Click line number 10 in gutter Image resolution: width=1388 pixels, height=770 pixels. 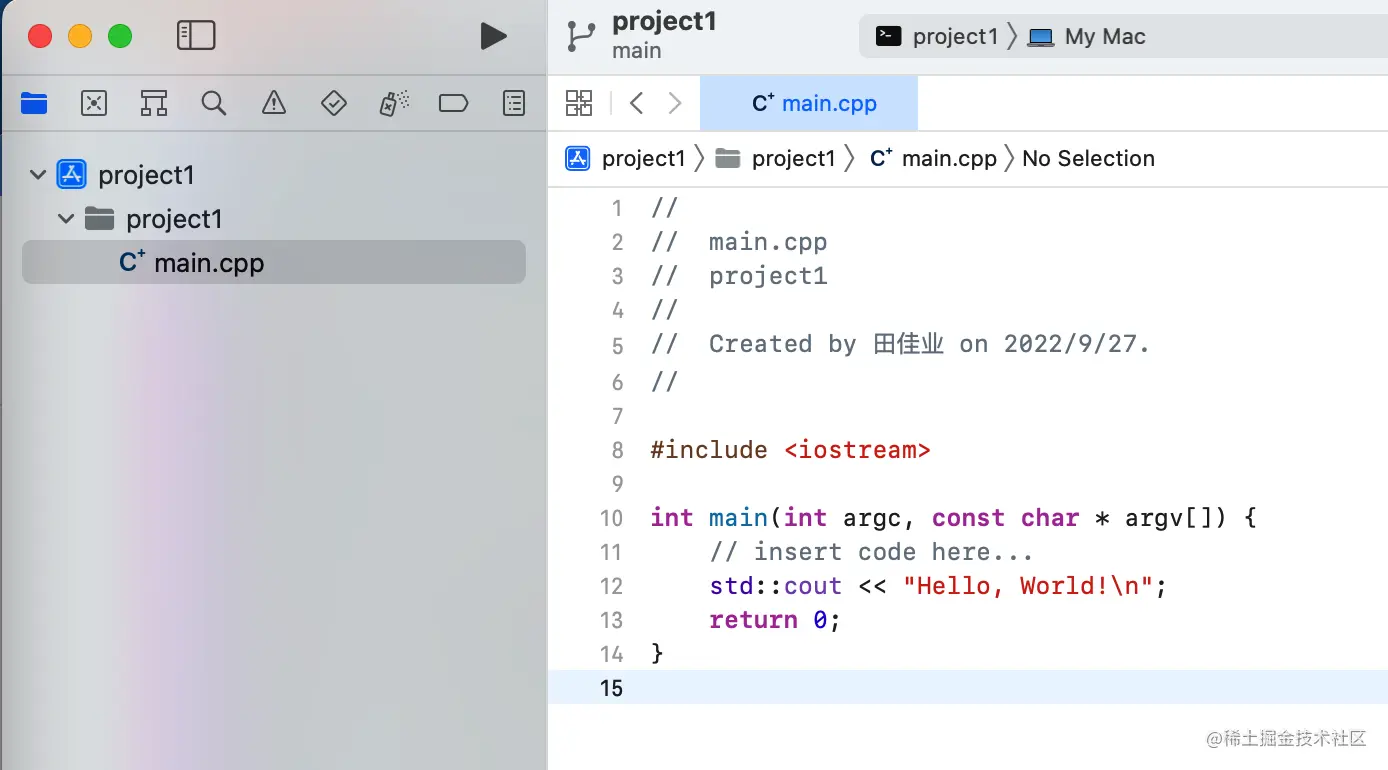tap(611, 518)
